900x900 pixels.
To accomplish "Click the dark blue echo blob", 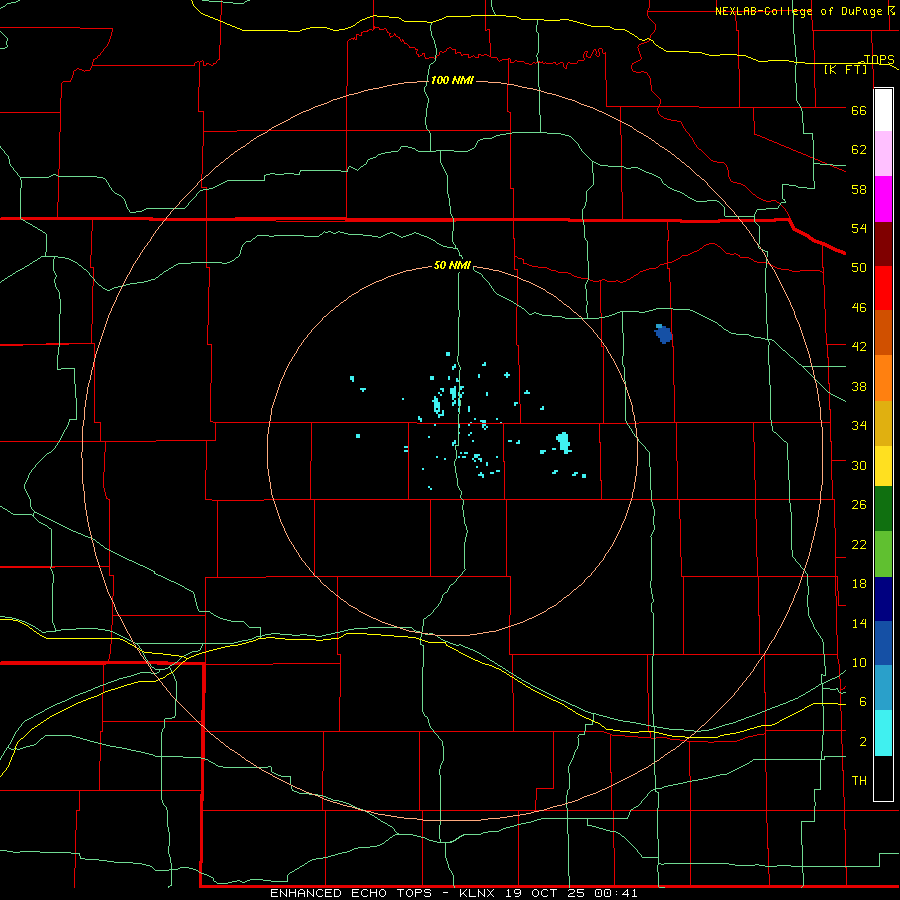I will [x=664, y=333].
